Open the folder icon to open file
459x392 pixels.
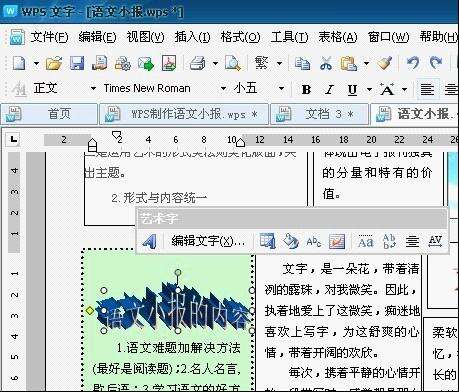coord(54,63)
